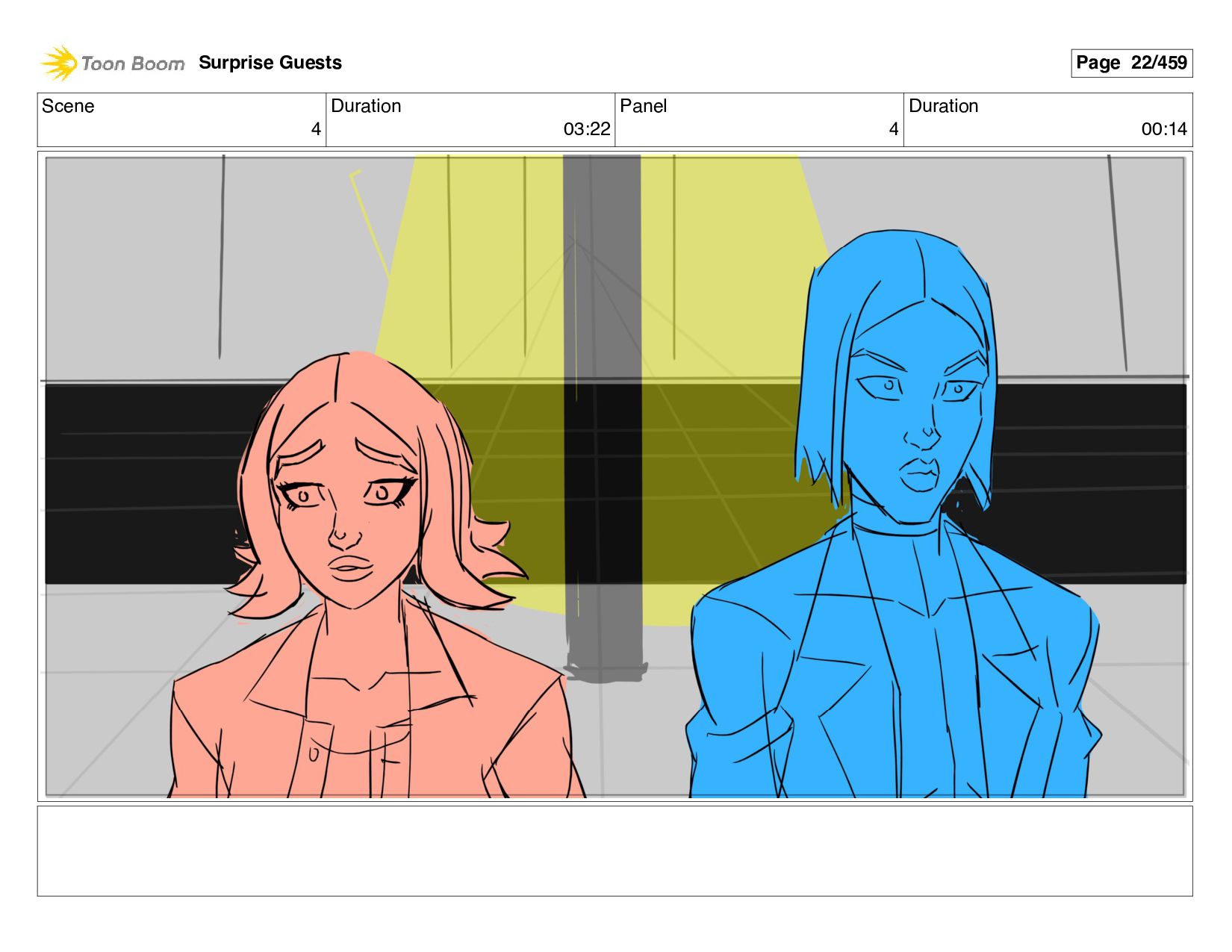Viewport: 1232px width, 952px height.
Task: Click the 'Page 22/459' box
Action: (1131, 63)
